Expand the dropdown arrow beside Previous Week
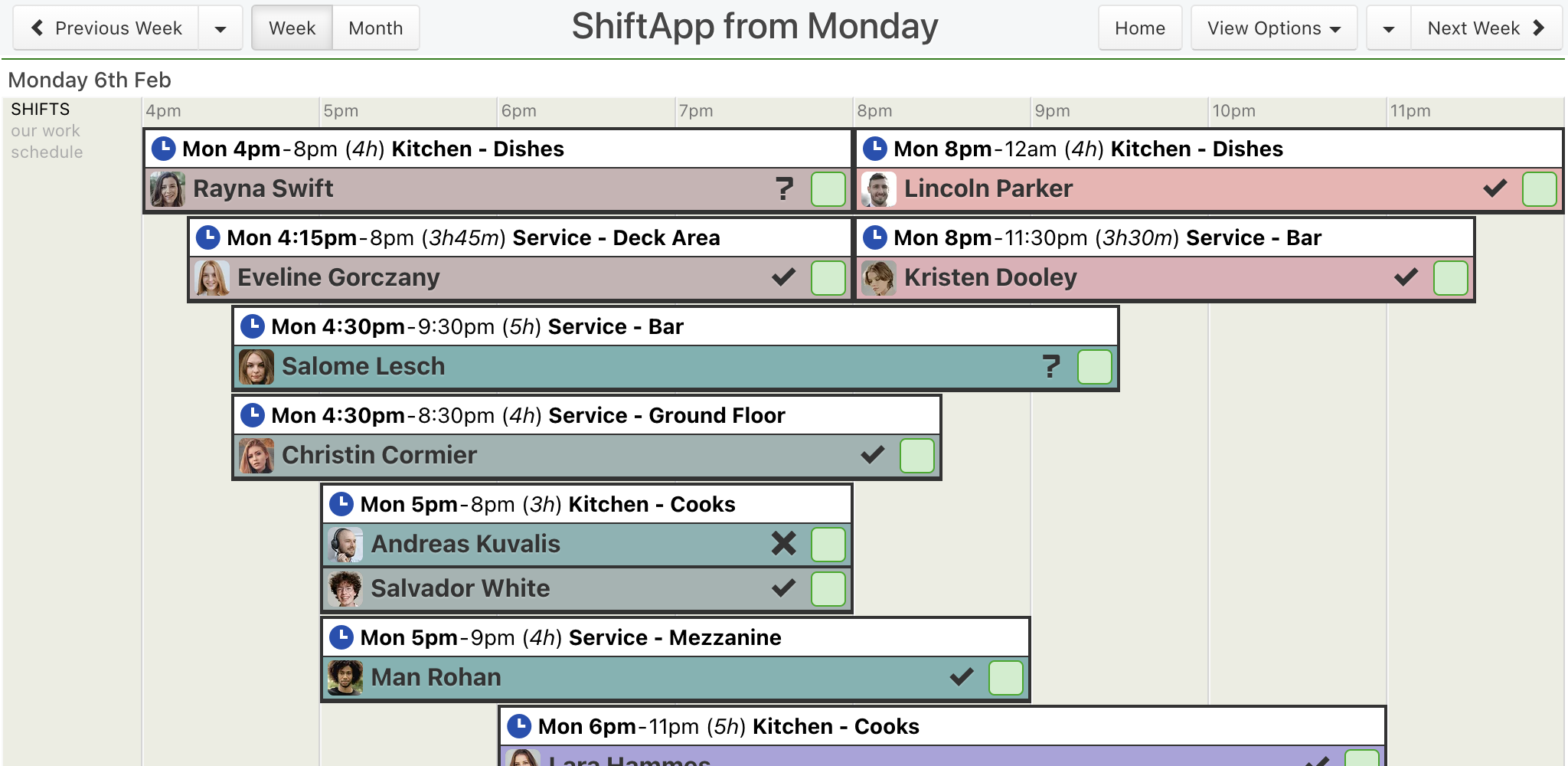The image size is (1568, 766). pyautogui.click(x=220, y=28)
